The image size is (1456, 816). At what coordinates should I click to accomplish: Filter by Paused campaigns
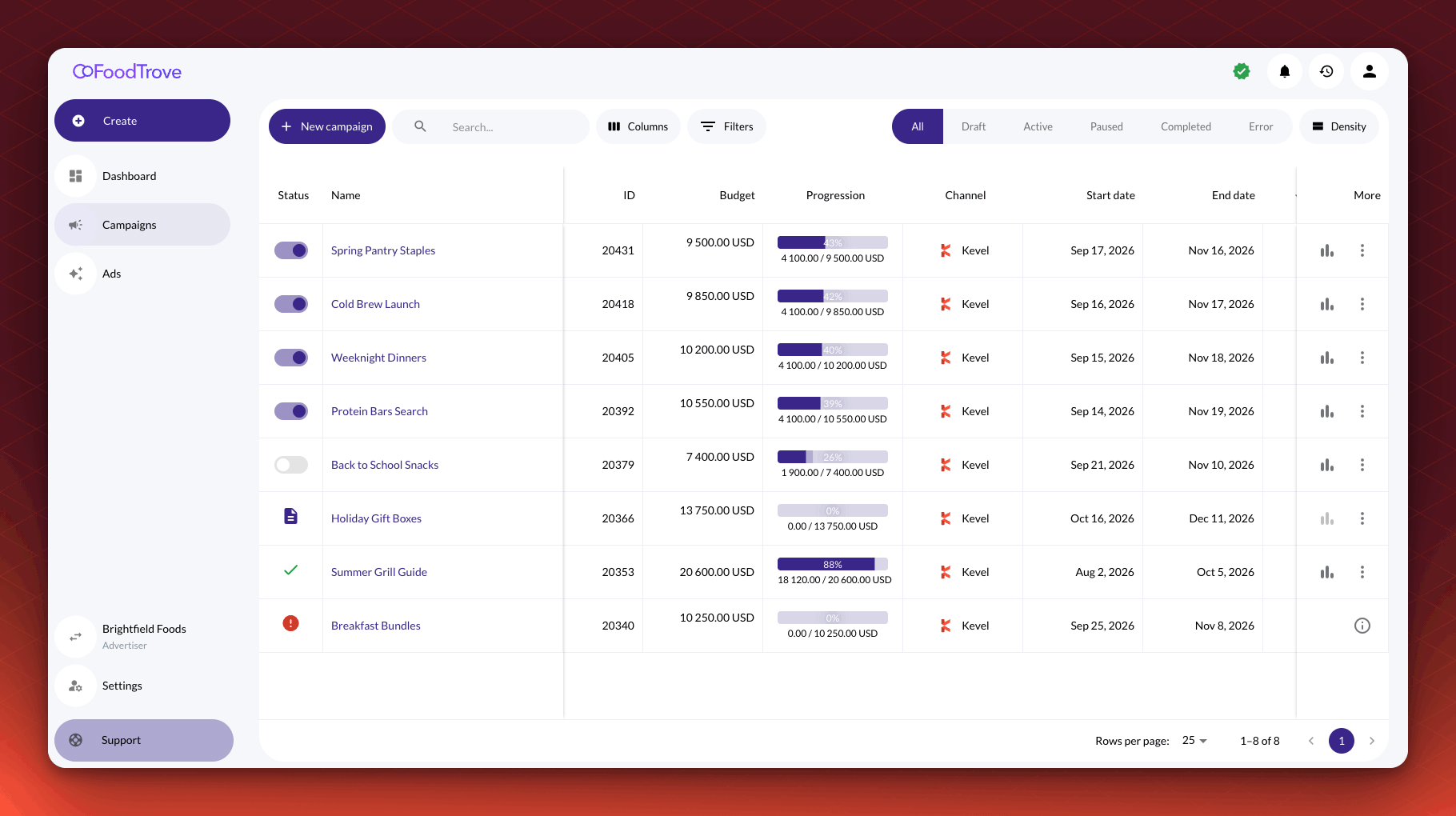[1106, 126]
